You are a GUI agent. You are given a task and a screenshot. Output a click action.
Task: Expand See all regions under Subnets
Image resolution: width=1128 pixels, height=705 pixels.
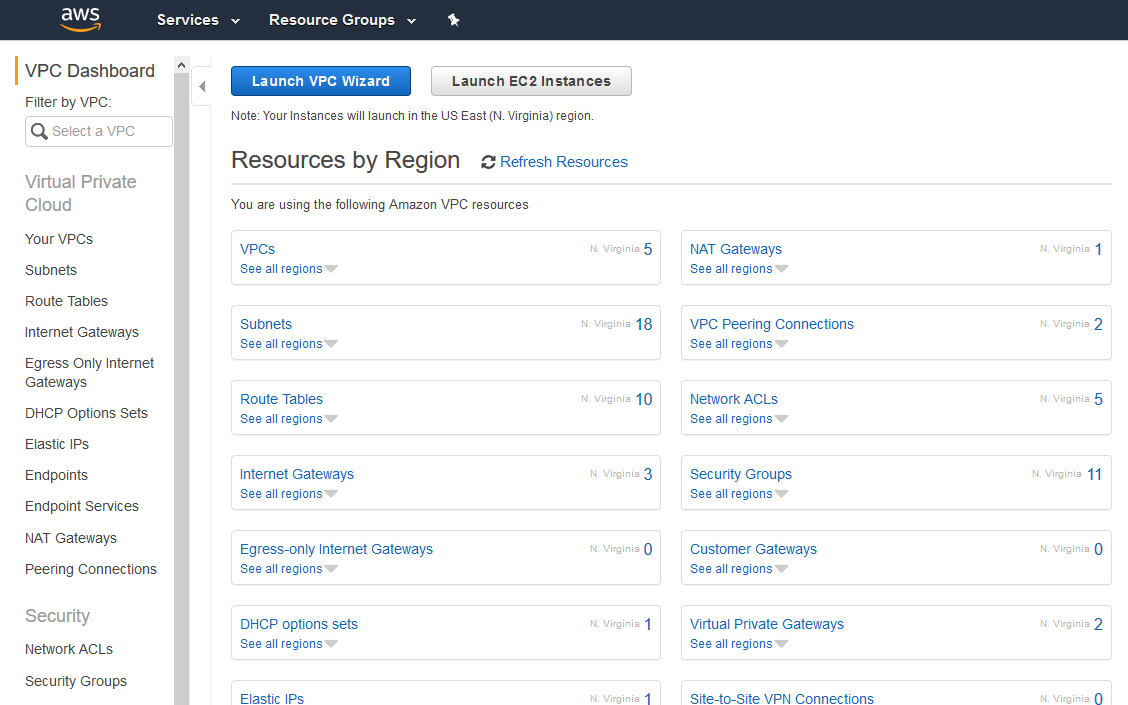(288, 344)
